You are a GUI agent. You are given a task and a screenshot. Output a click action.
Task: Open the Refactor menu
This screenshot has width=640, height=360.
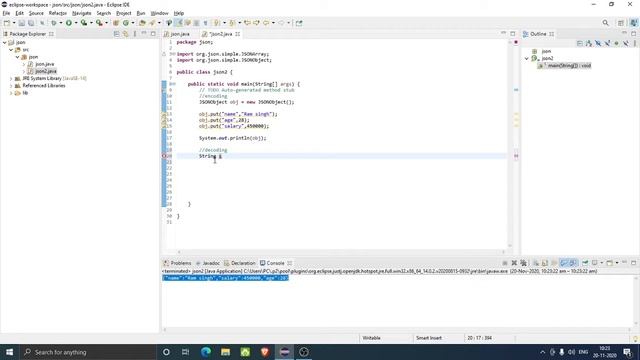(x=58, y=13)
